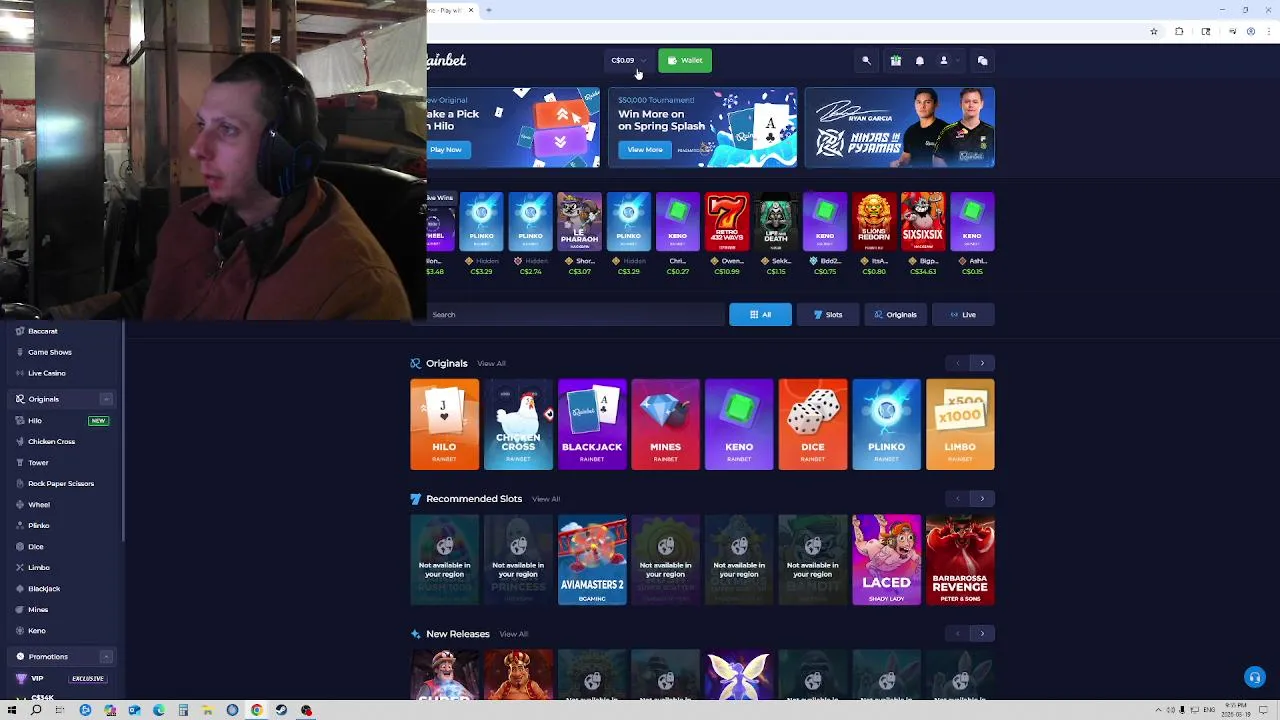Screen dimensions: 1280x720
Task: Open the LIMBO x1000 game card
Action: click(x=960, y=424)
